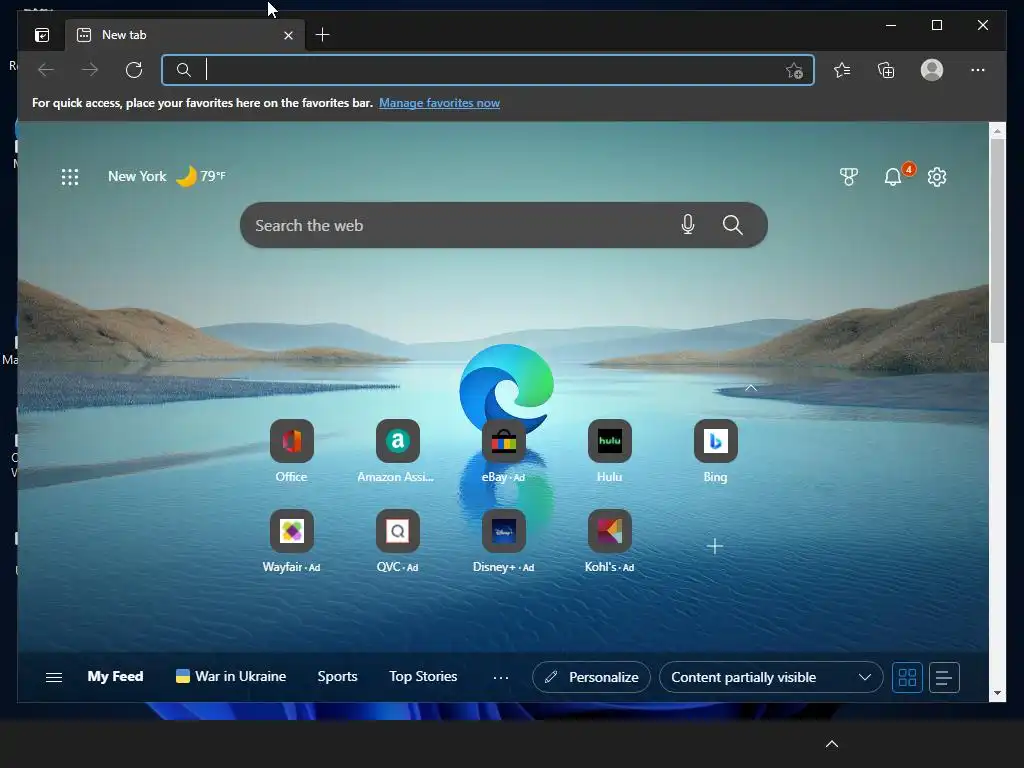Close the New tab tab

[288, 35]
